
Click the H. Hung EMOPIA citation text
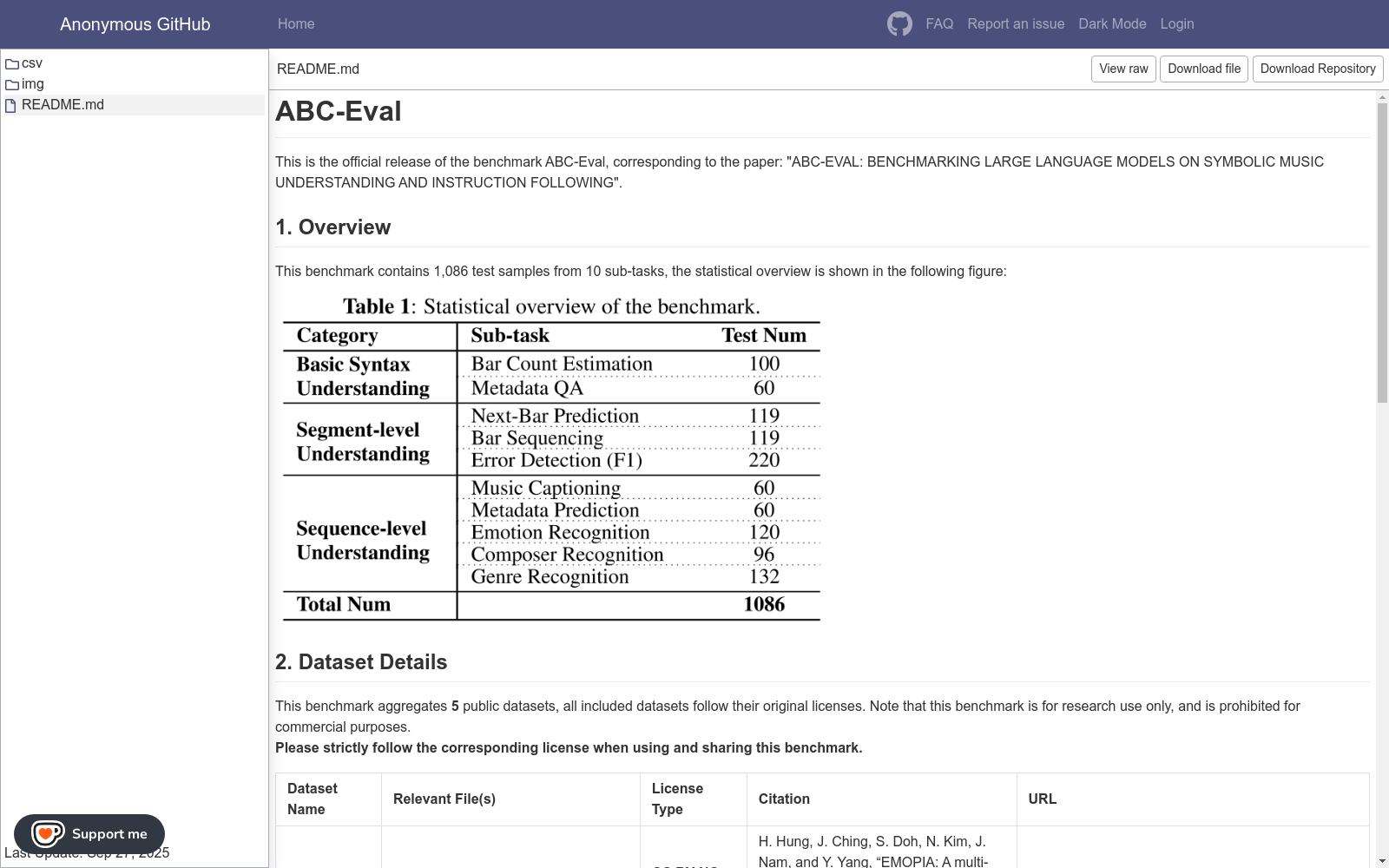[873, 852]
